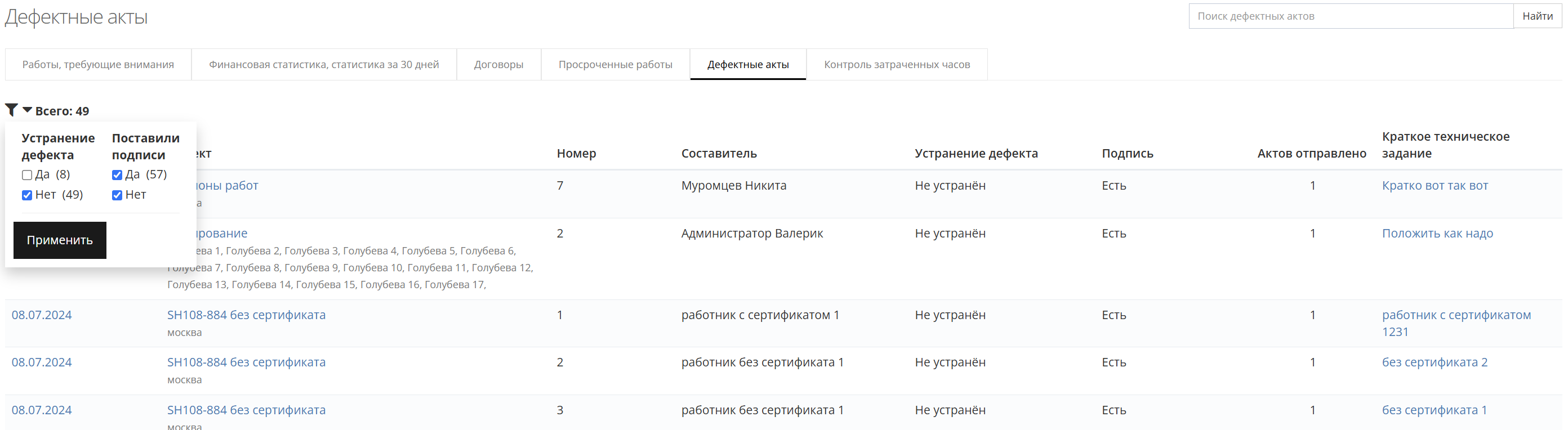Uncheck 'Да' under Поставили подписи
Screen dimensions: 1568x430
pyautogui.click(x=117, y=175)
